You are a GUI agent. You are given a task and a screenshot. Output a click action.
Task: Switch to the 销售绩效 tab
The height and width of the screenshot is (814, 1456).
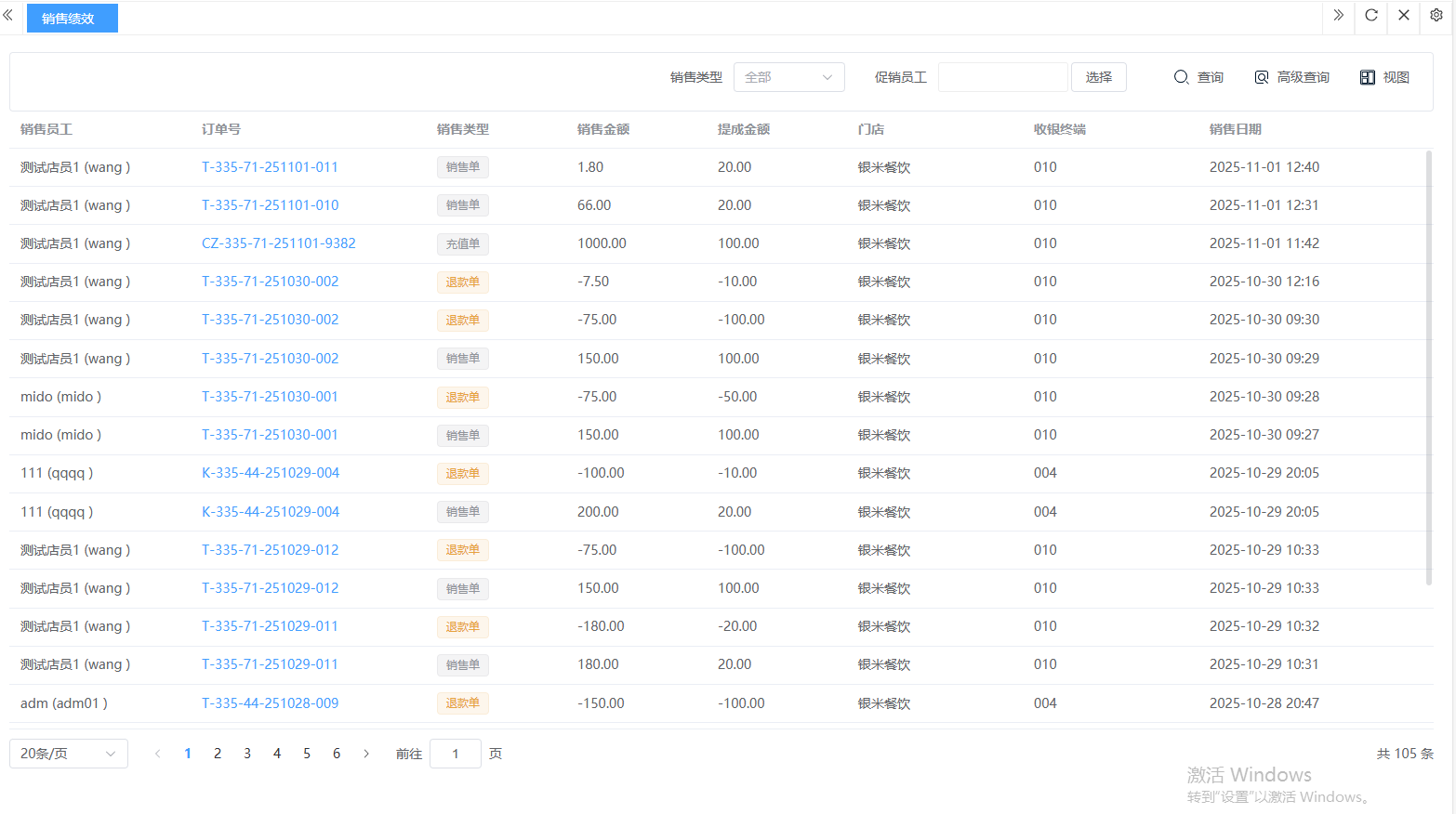click(72, 19)
